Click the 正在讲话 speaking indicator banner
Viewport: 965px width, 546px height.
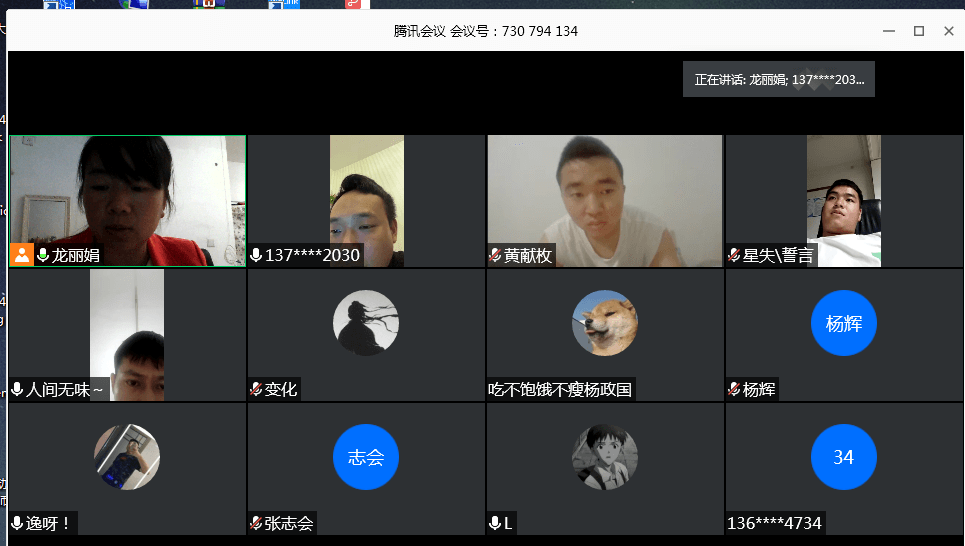779,79
